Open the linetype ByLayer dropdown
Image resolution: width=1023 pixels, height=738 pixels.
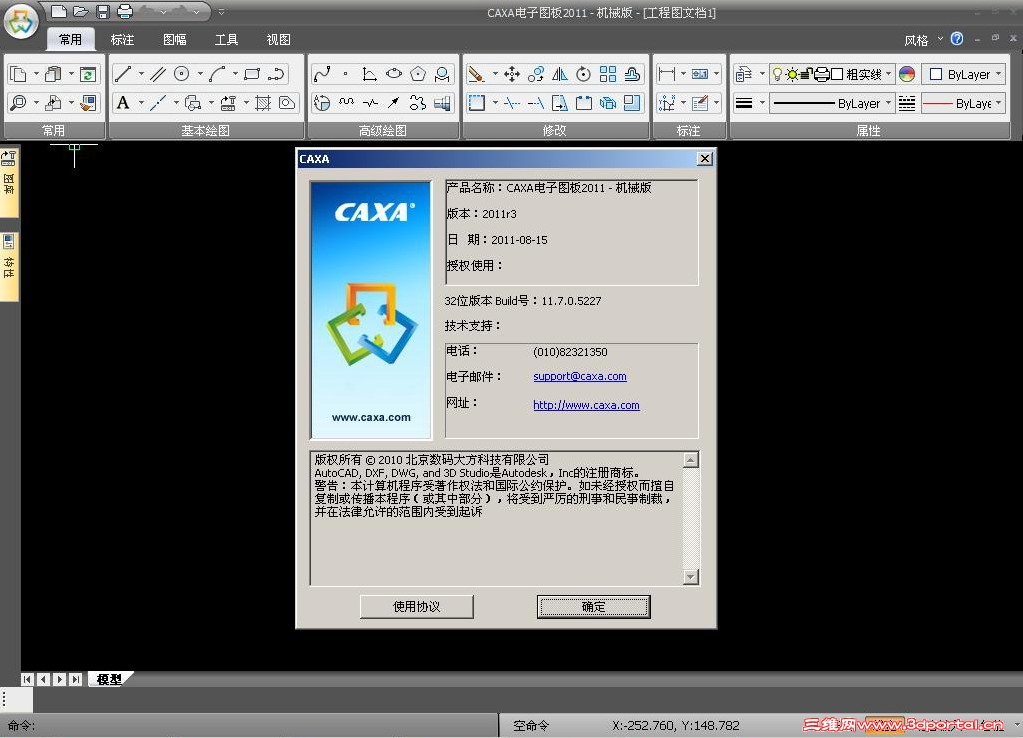[831, 103]
